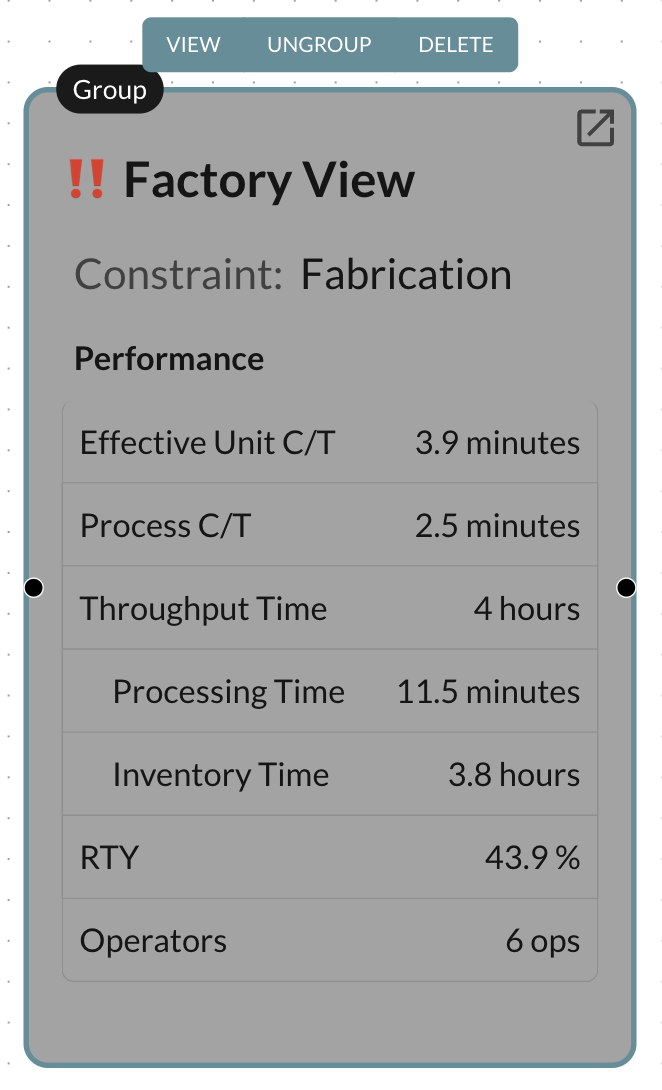Click the black Group label badge
662x1090 pixels.
pos(109,90)
